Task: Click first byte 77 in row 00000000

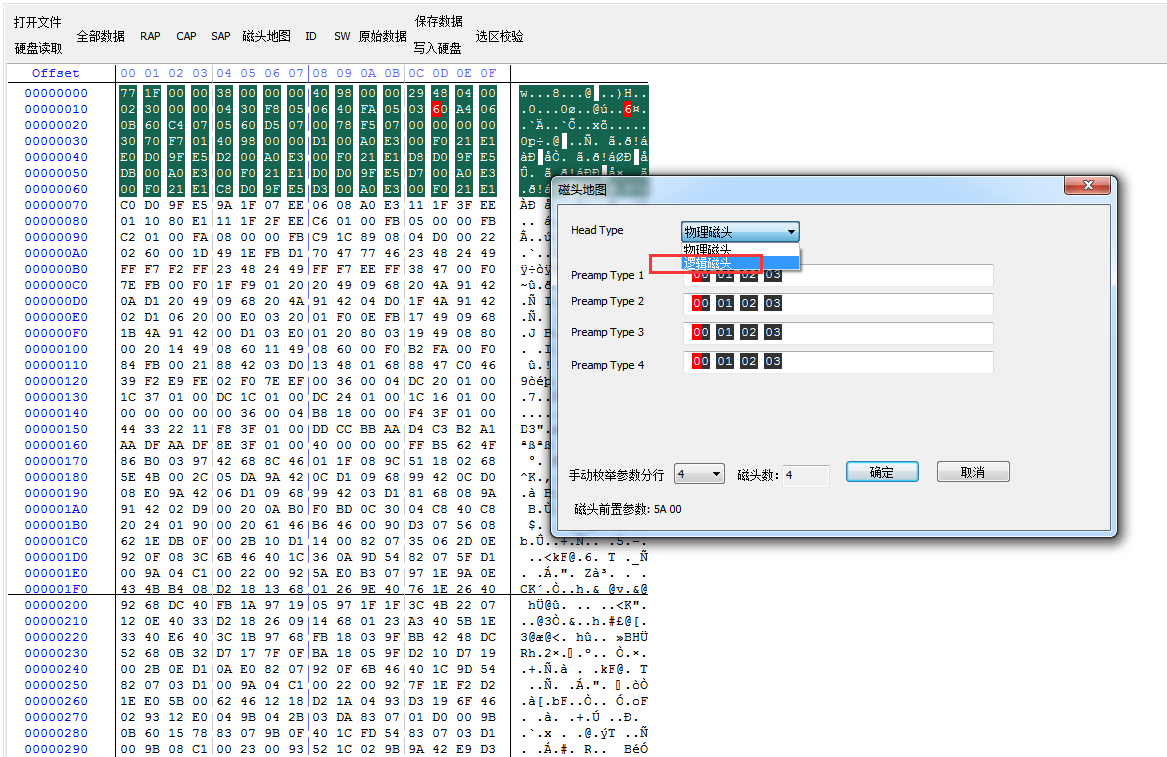Action: (128, 93)
